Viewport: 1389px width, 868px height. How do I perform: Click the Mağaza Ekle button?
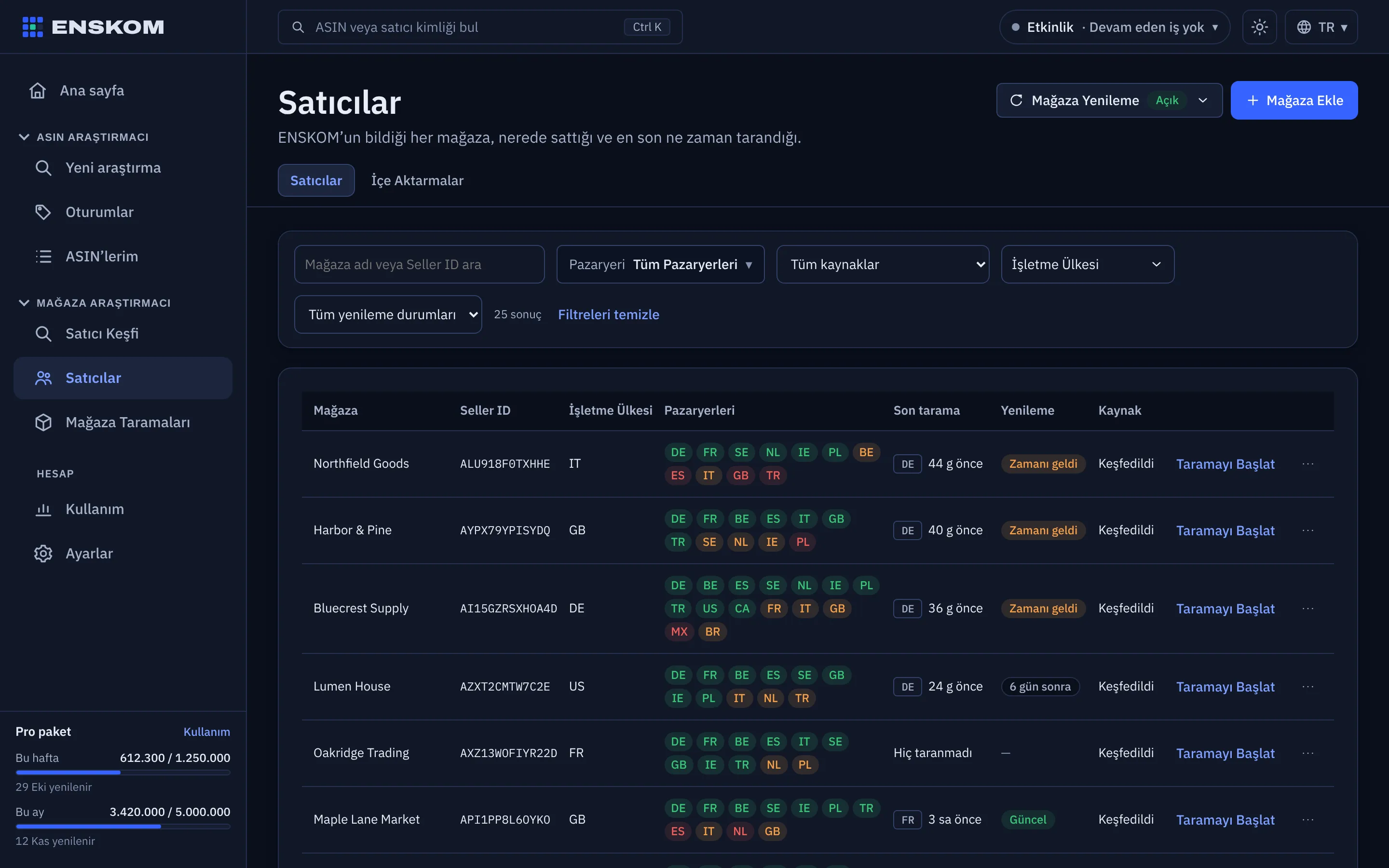tap(1294, 100)
